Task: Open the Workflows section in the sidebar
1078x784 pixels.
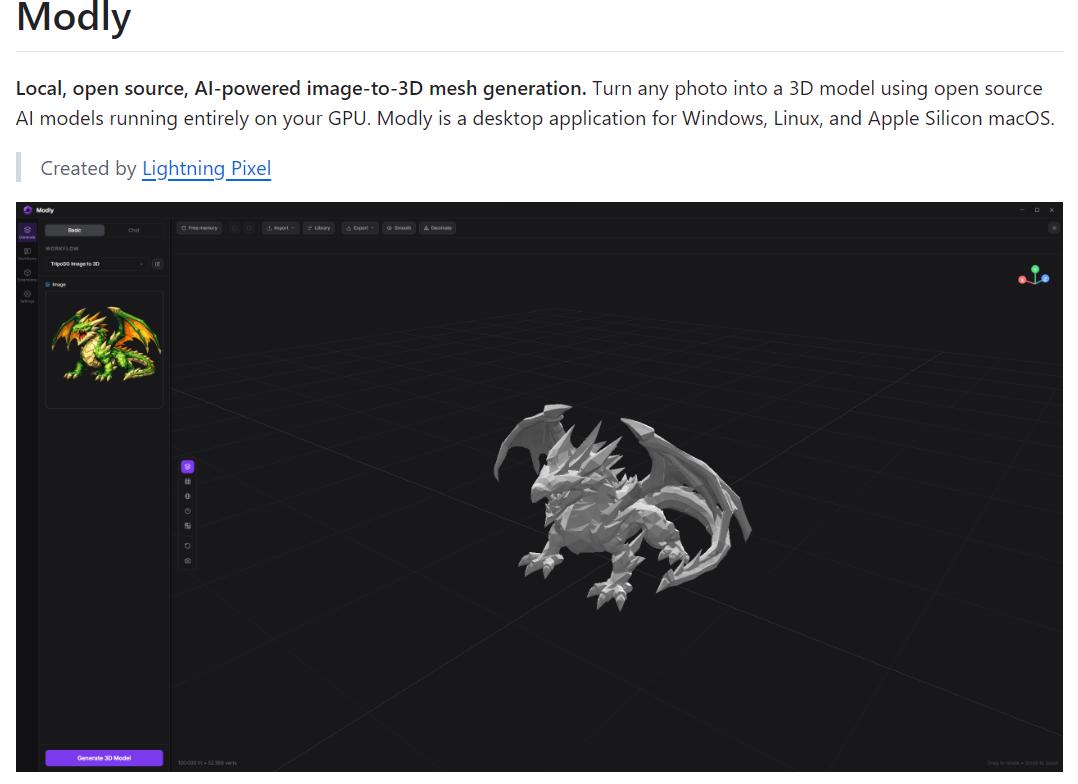Action: (x=27, y=253)
